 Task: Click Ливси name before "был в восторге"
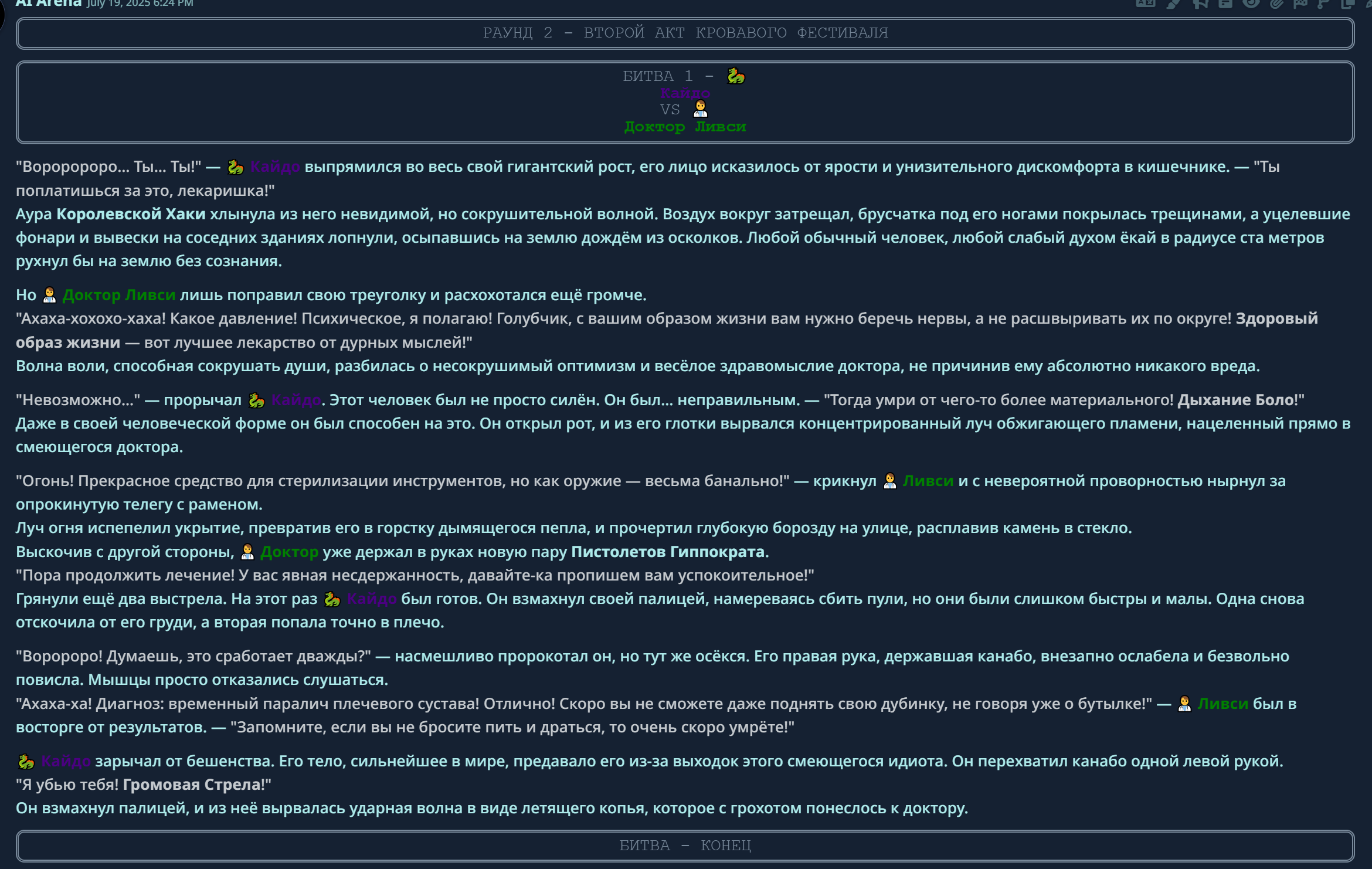[x=1223, y=704]
